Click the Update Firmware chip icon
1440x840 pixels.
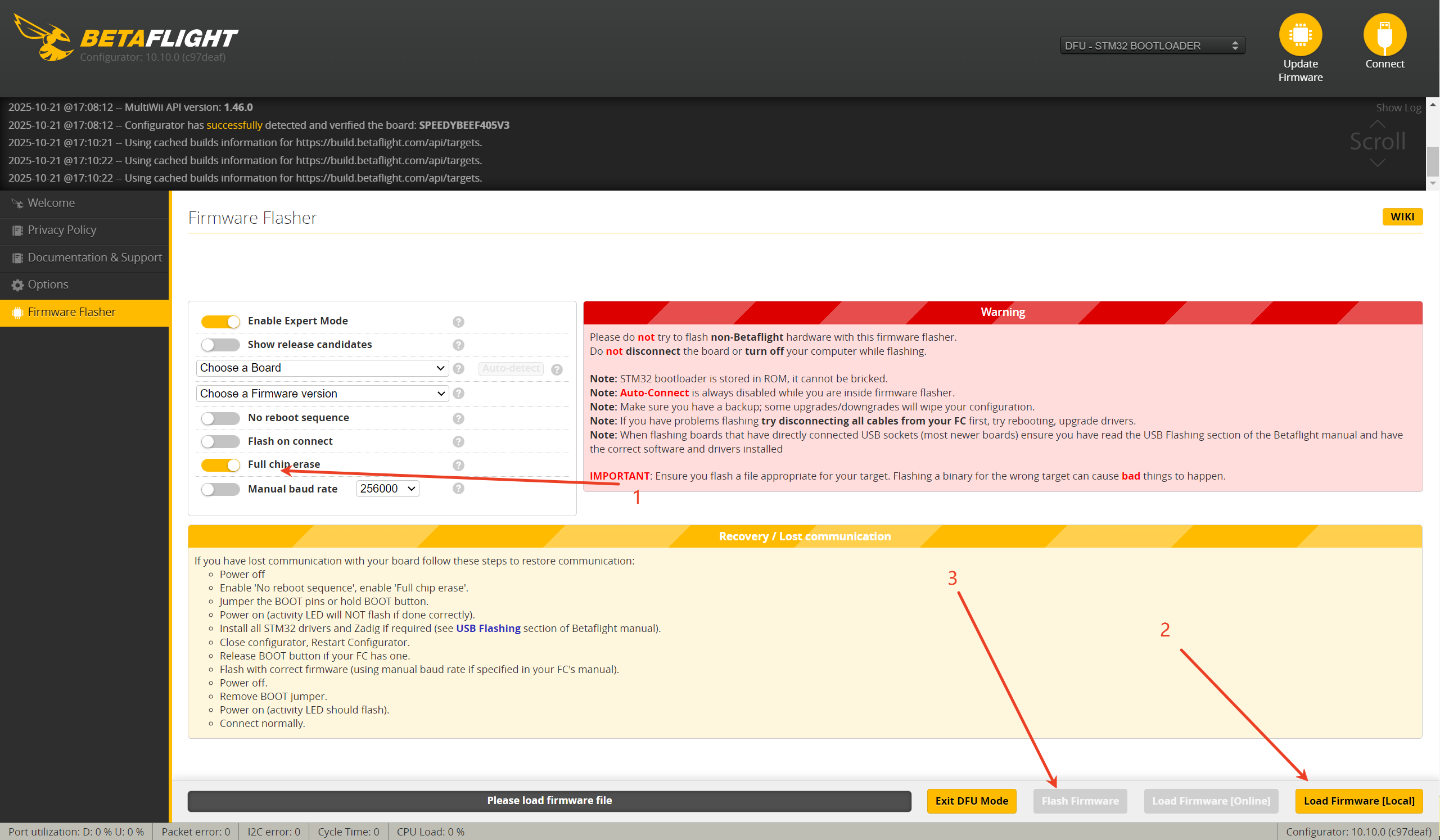tap(1300, 35)
